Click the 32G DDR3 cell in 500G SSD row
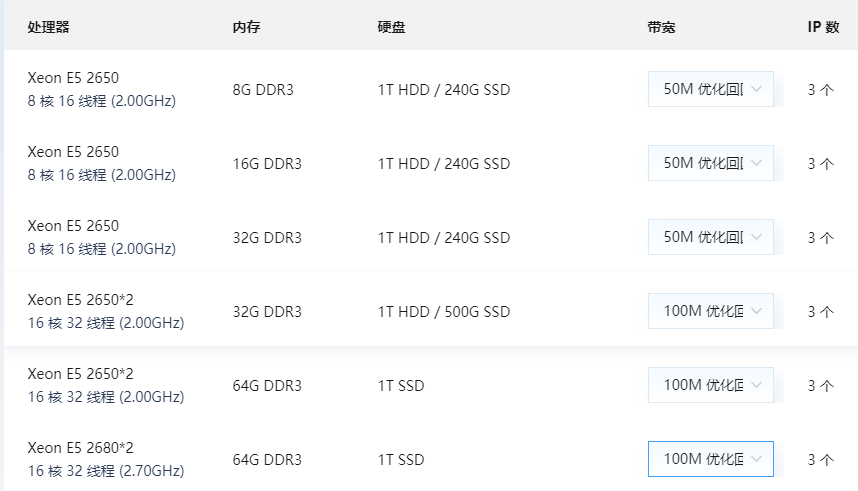This screenshot has width=858, height=491. [267, 311]
